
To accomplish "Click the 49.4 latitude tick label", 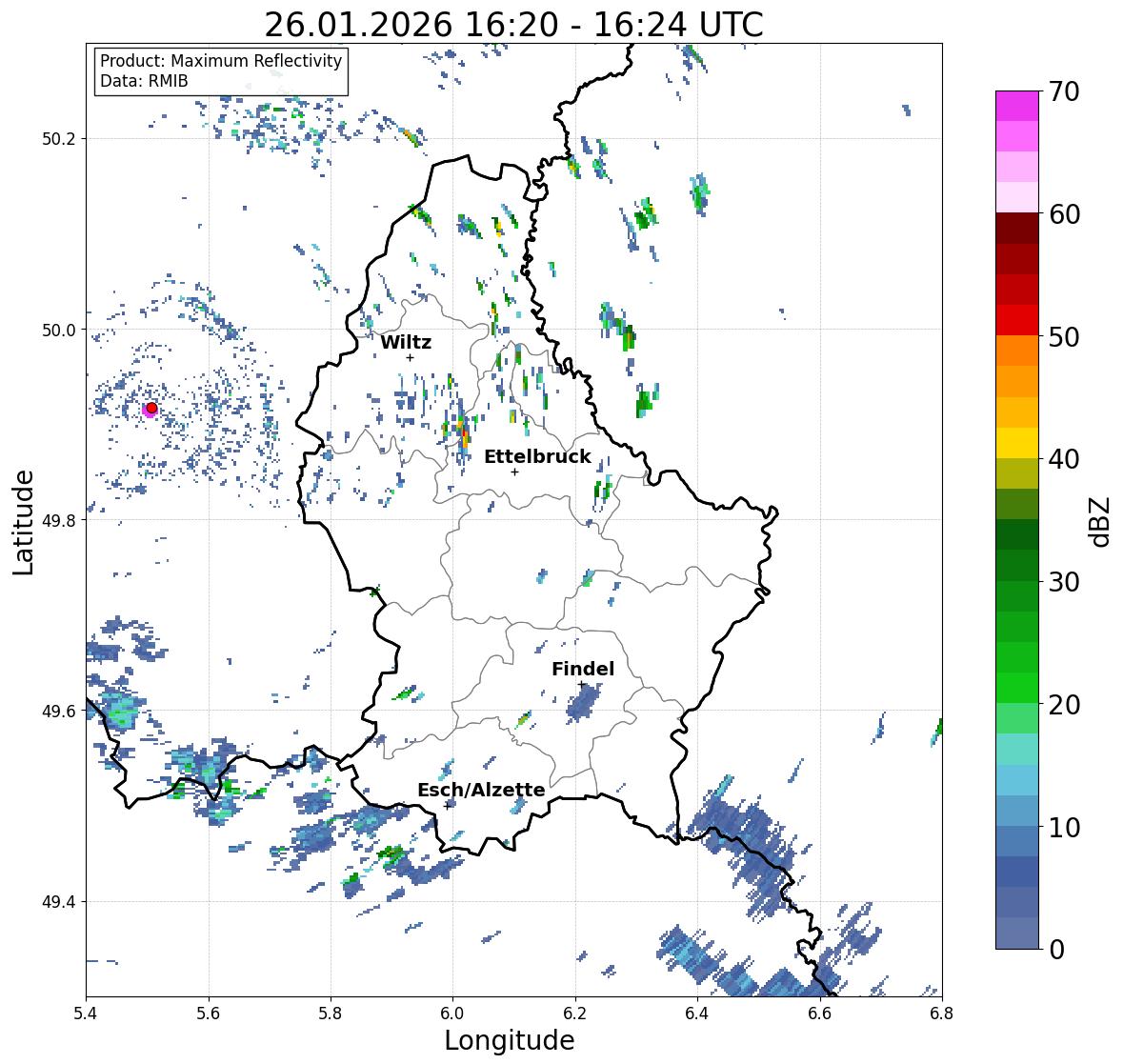I will pos(59,902).
